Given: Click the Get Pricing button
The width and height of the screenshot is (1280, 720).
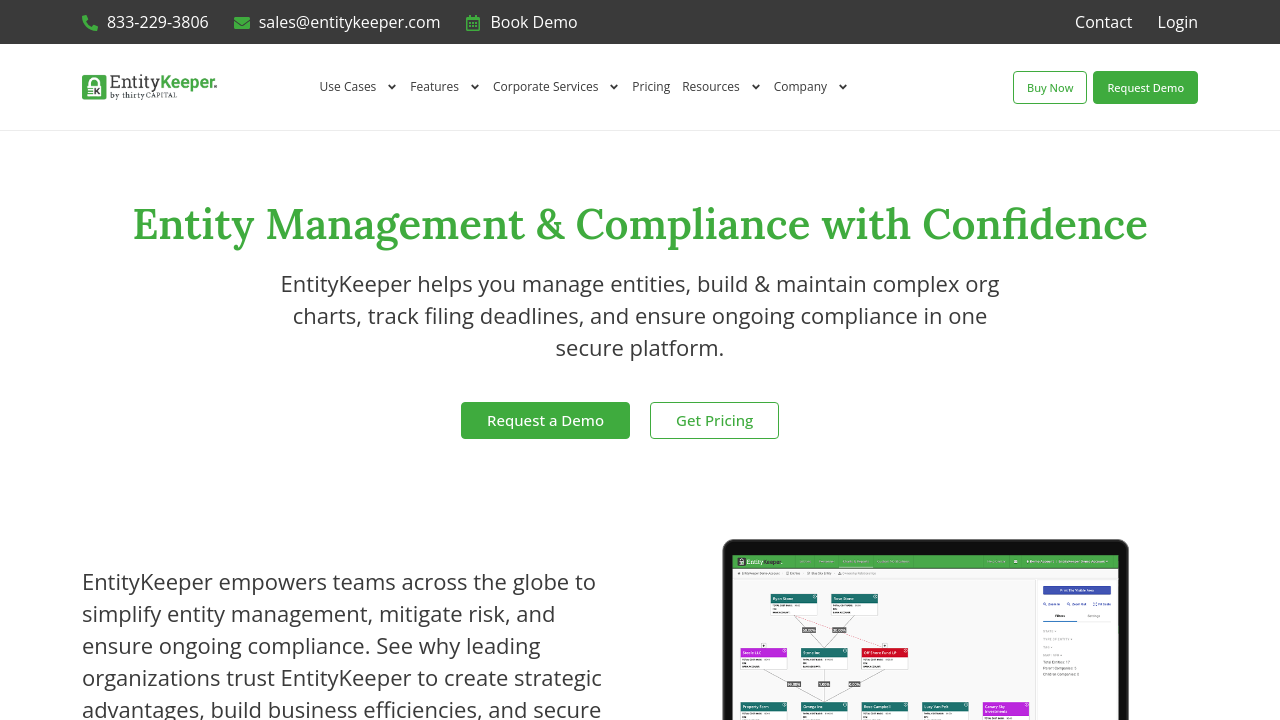Looking at the screenshot, I should (x=714, y=420).
